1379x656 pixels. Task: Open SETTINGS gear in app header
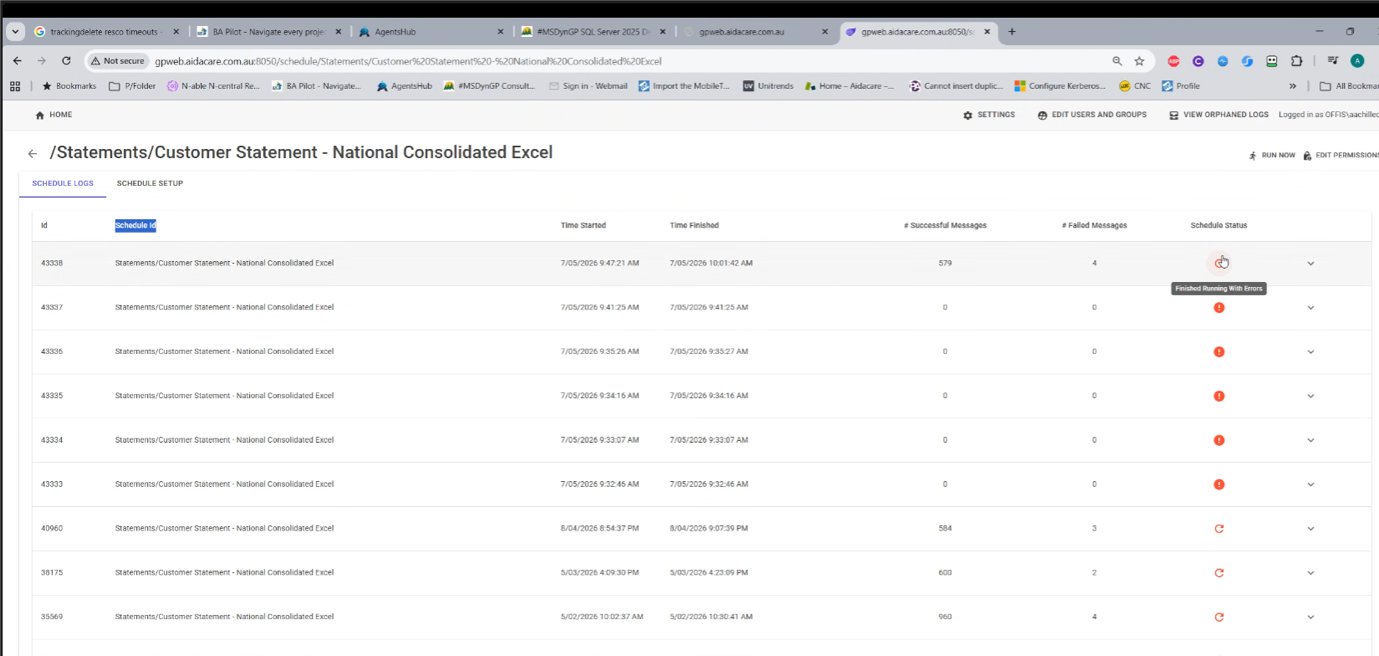click(x=989, y=115)
